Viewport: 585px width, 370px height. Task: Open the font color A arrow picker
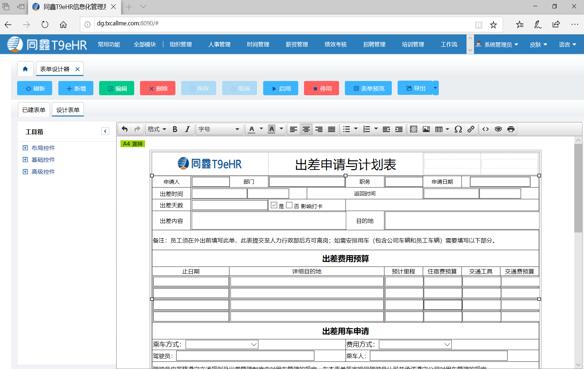261,129
